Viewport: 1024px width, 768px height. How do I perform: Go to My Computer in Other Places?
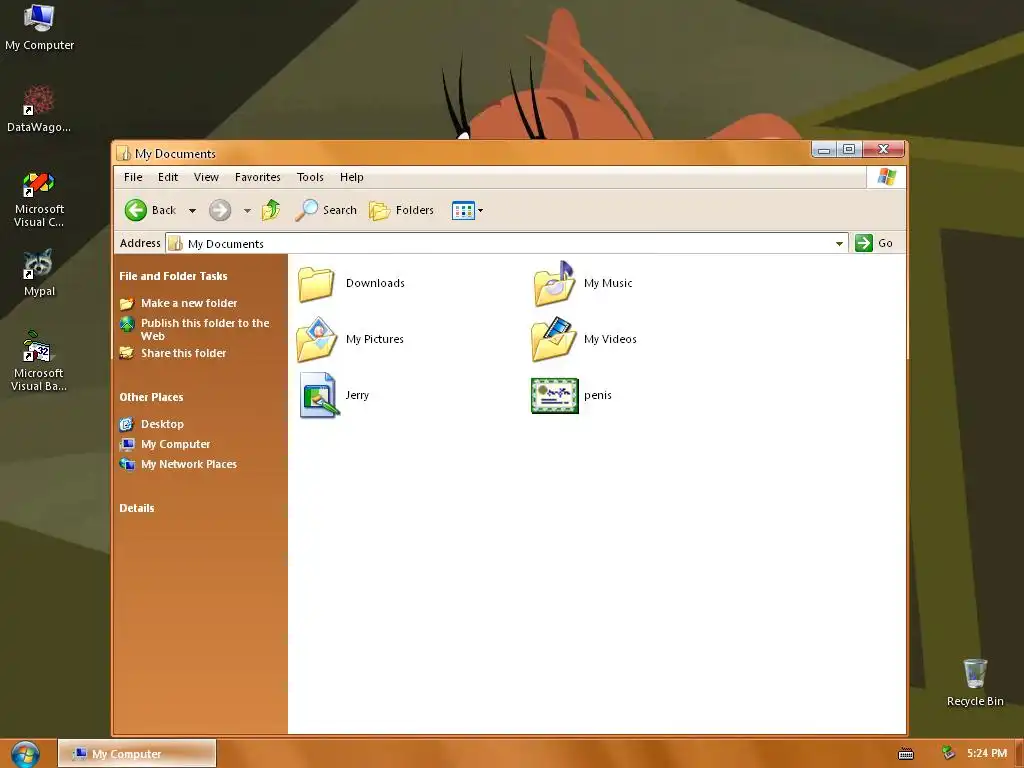[176, 444]
